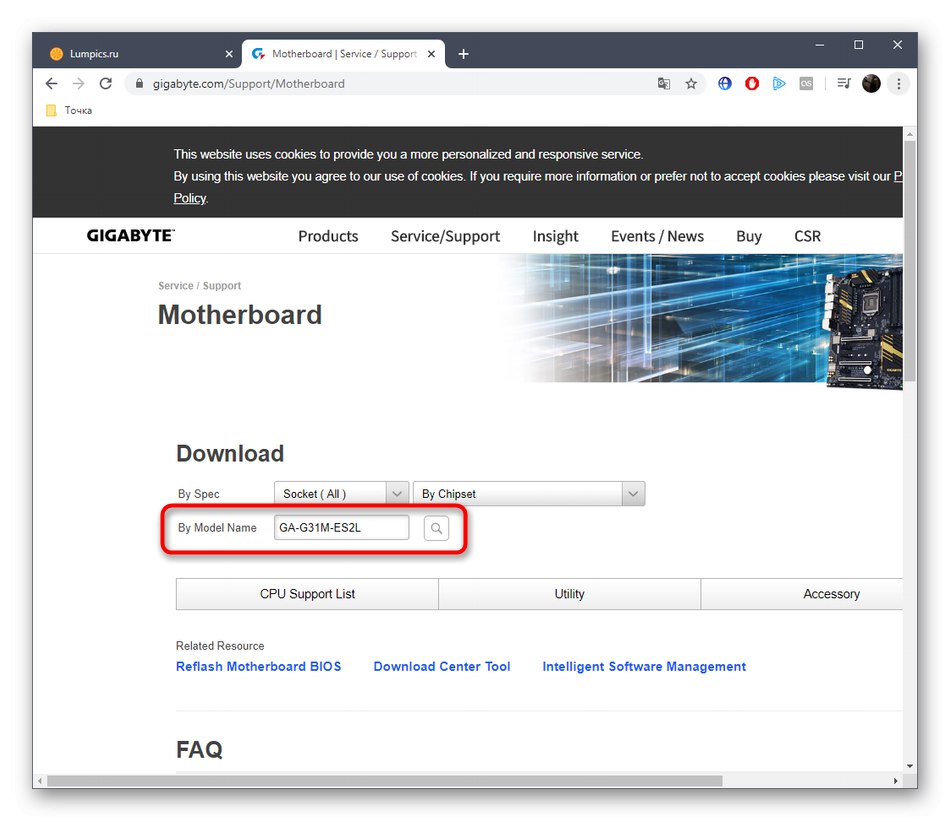
Task: Open the Chrome profile avatar
Action: pyautogui.click(x=871, y=84)
